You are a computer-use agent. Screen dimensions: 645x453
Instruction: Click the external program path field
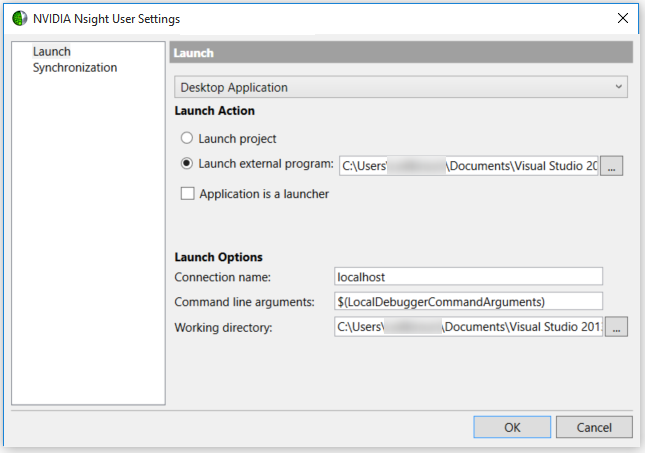coord(469,166)
